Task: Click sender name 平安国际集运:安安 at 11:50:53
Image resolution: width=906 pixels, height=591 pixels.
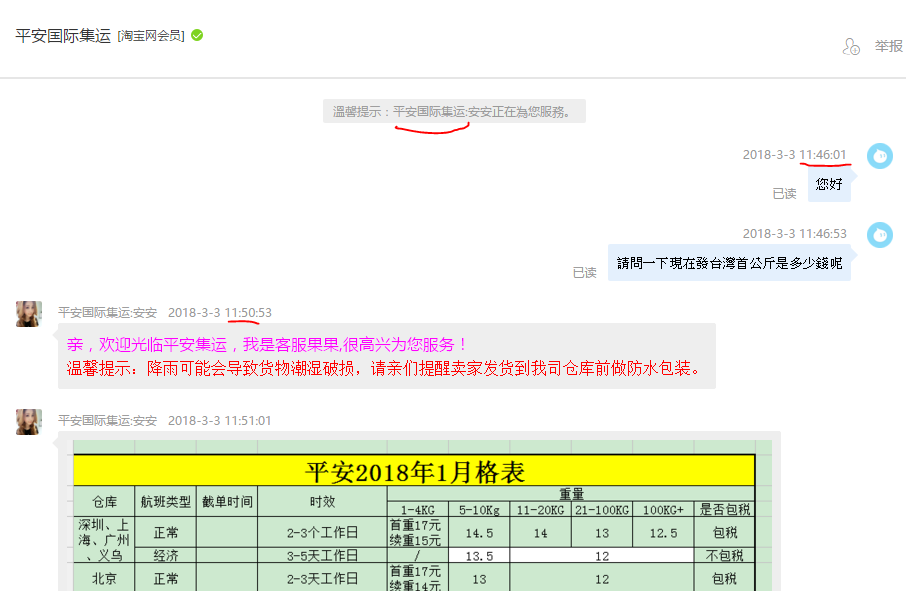Action: [x=107, y=313]
